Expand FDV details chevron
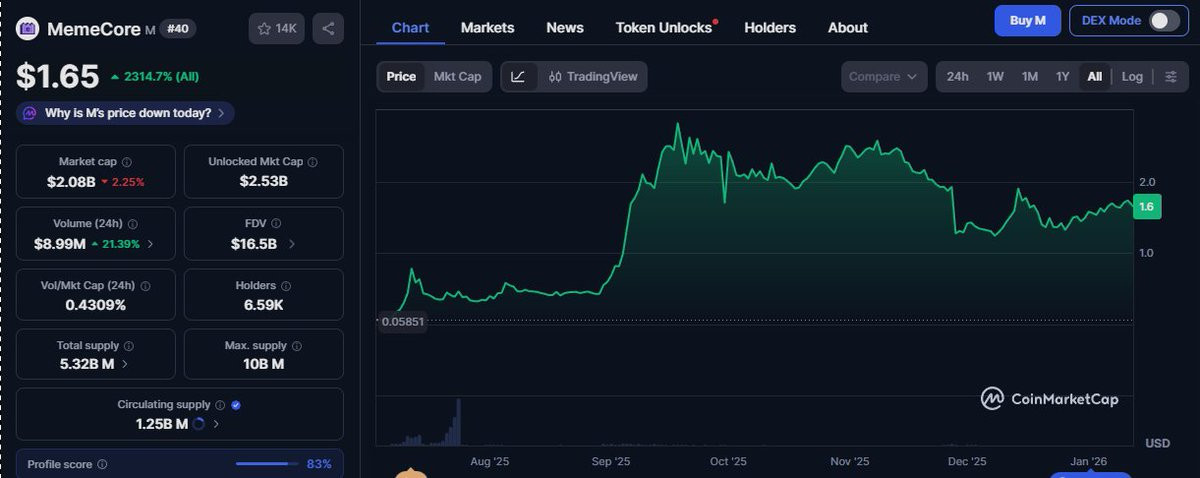The image size is (1200, 478). point(291,243)
